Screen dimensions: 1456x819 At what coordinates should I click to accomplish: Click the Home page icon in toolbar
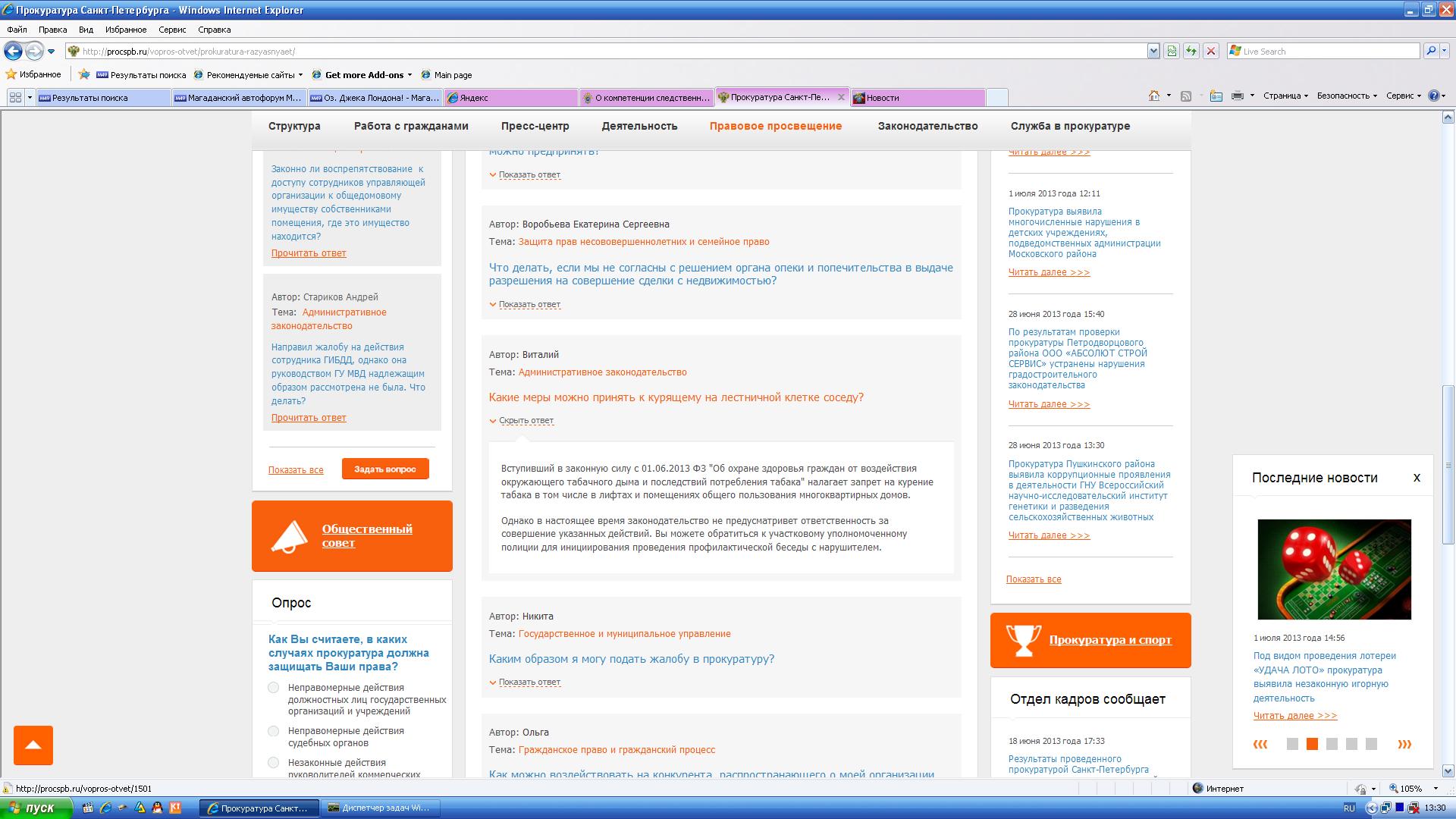1153,96
